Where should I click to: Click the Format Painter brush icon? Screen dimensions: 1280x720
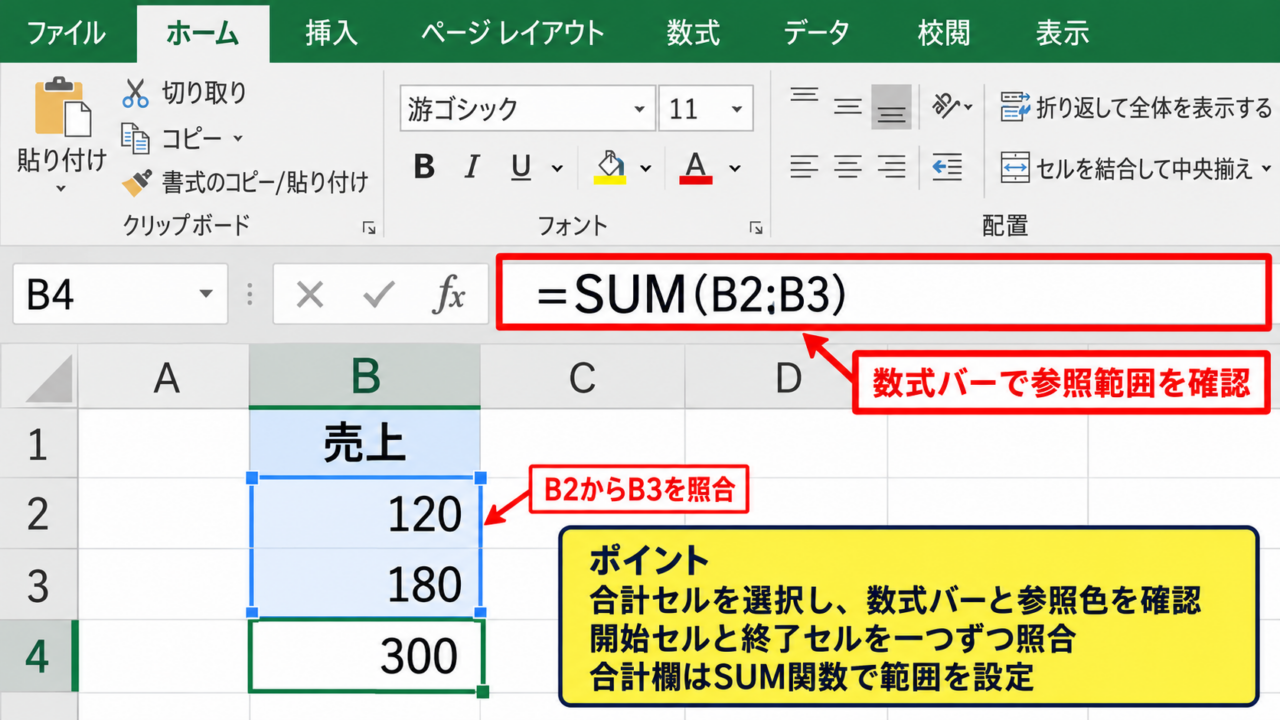(136, 182)
